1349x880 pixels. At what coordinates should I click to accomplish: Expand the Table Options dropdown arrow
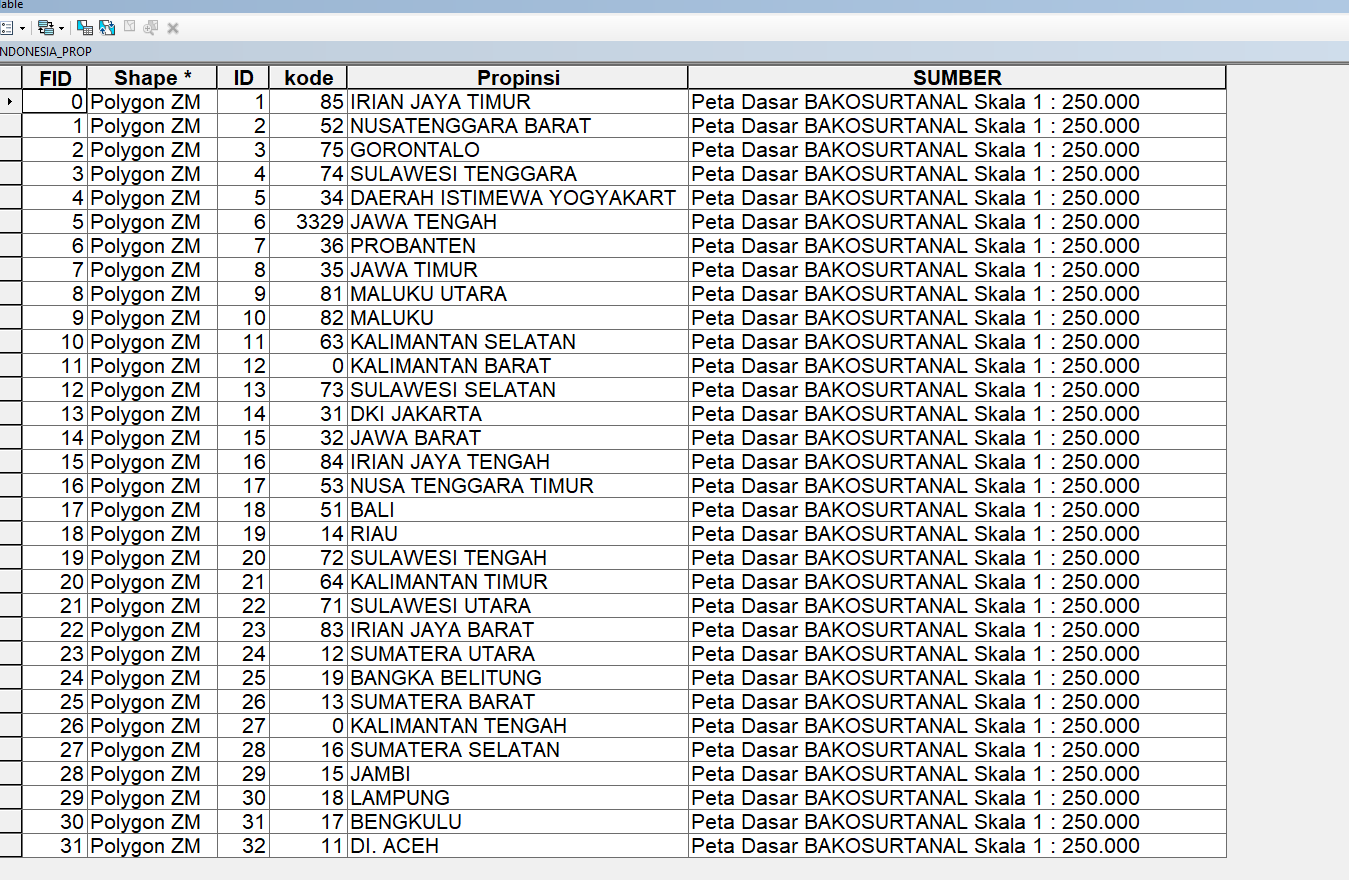(22, 28)
